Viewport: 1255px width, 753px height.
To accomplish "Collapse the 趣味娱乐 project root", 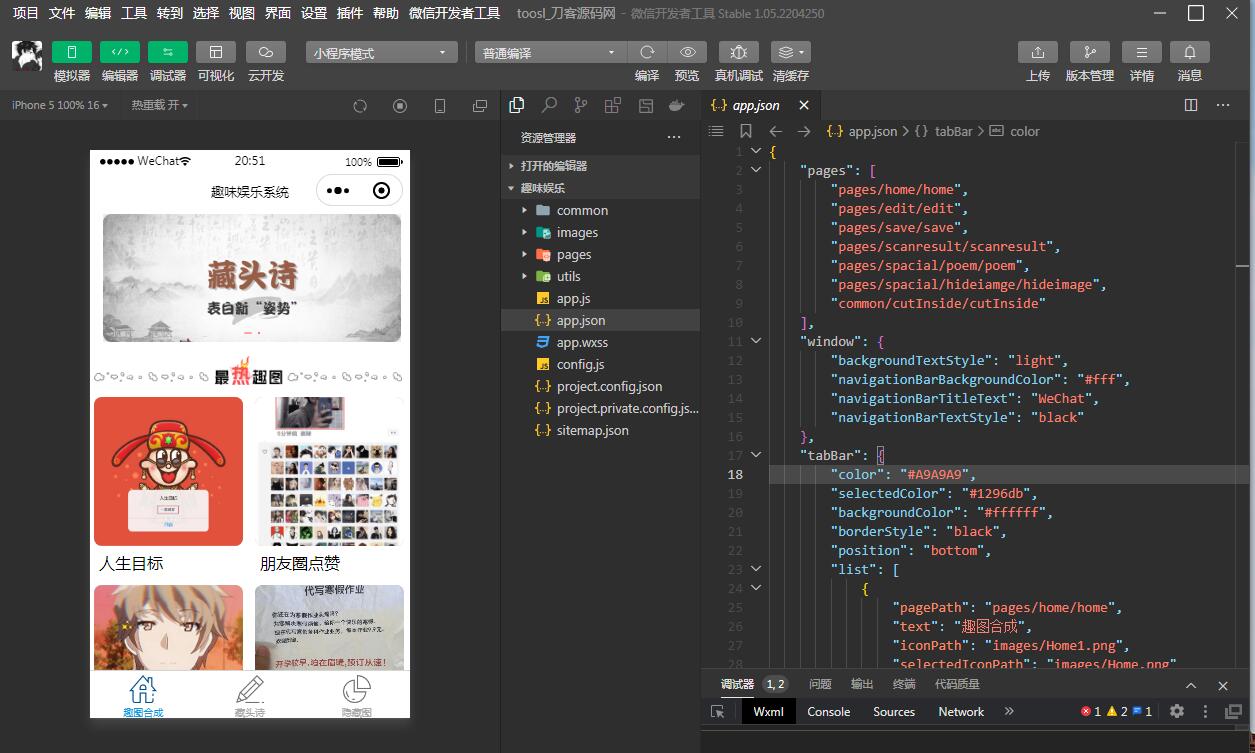I will 600,188.
